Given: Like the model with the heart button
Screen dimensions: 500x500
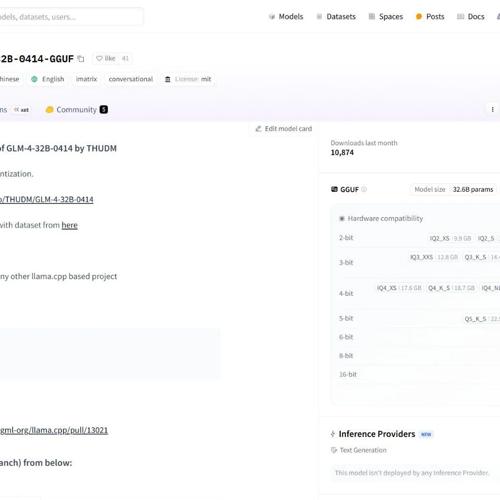Looking at the screenshot, I should coord(105,59).
